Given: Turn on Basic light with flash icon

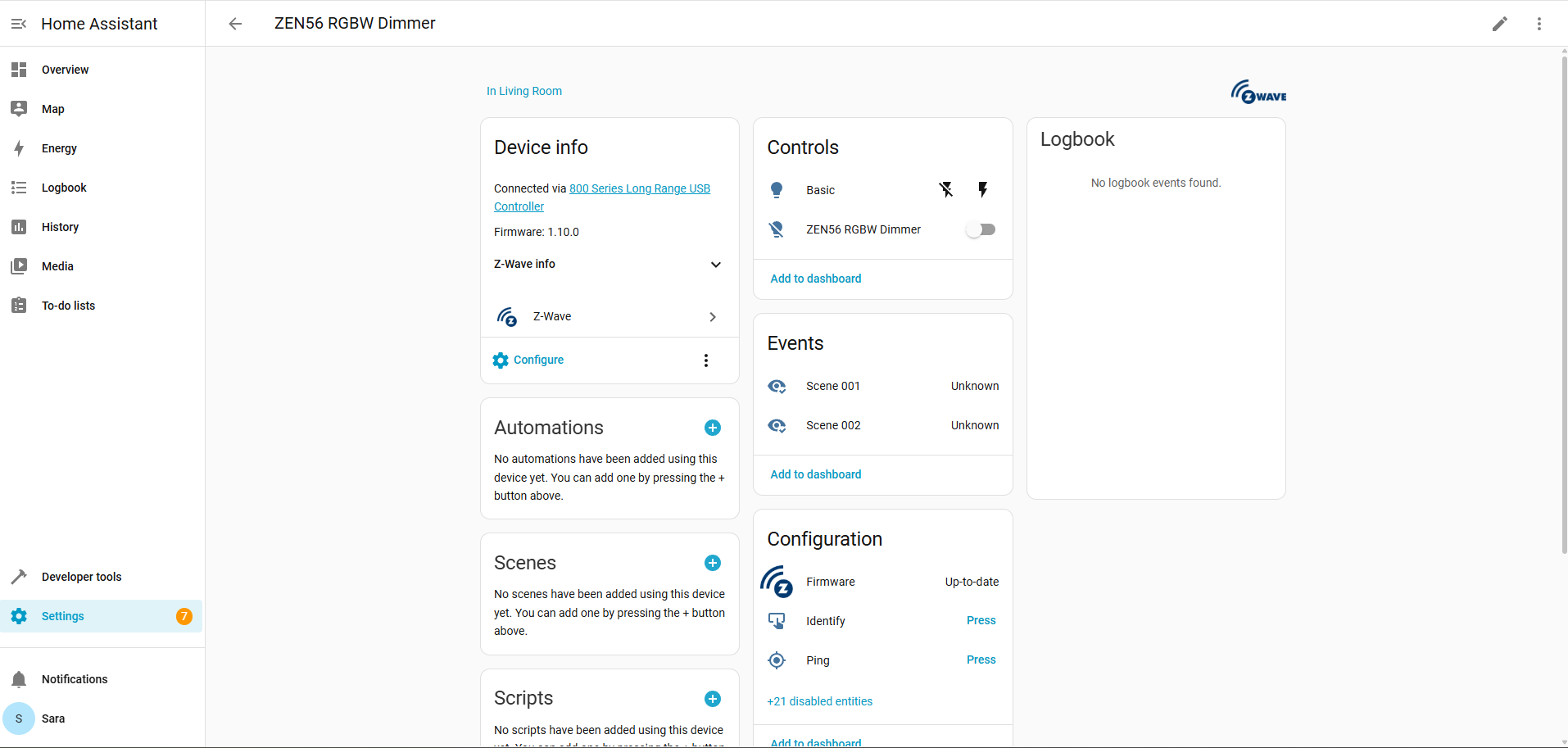Looking at the screenshot, I should tap(983, 190).
